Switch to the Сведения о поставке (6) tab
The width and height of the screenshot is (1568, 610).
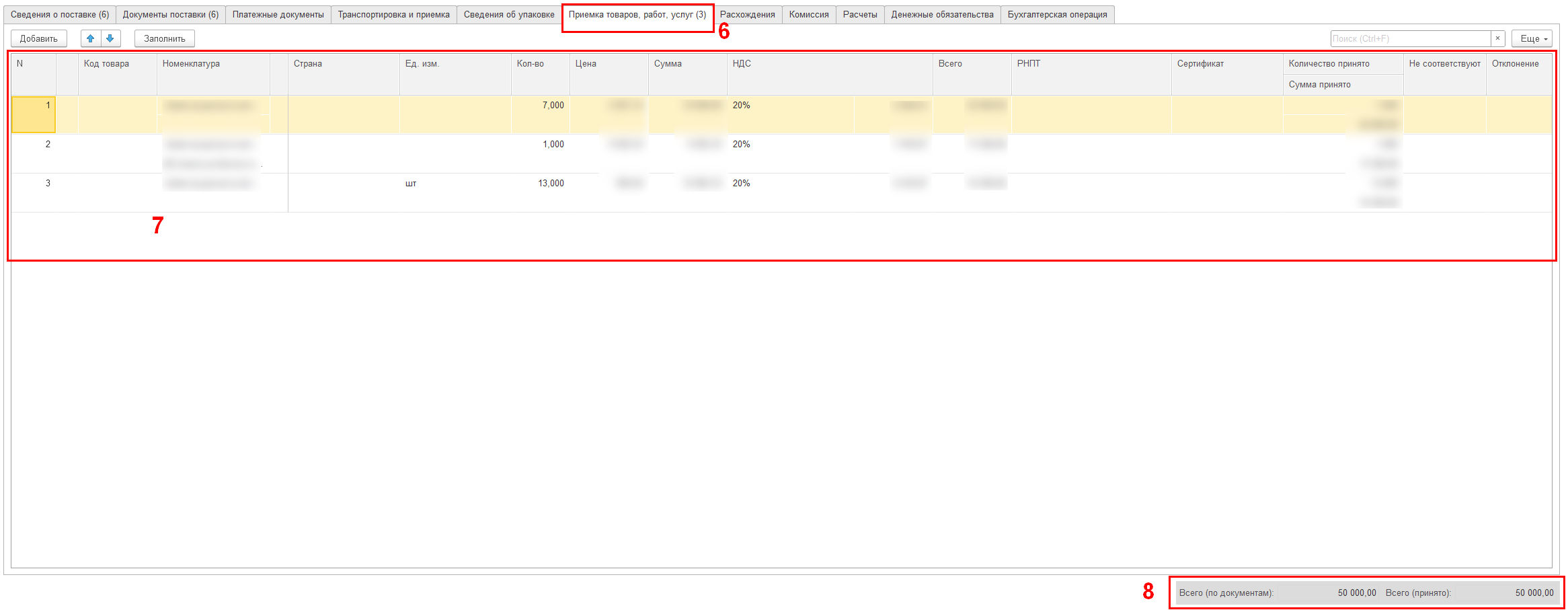point(59,15)
